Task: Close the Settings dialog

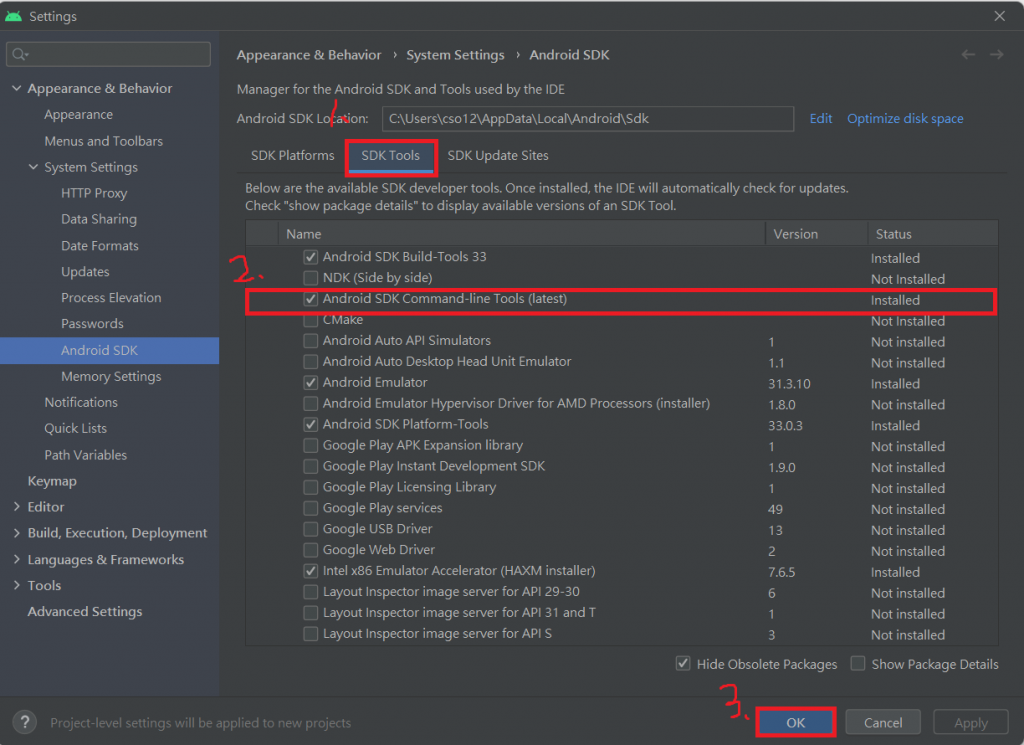Action: pos(1000,16)
